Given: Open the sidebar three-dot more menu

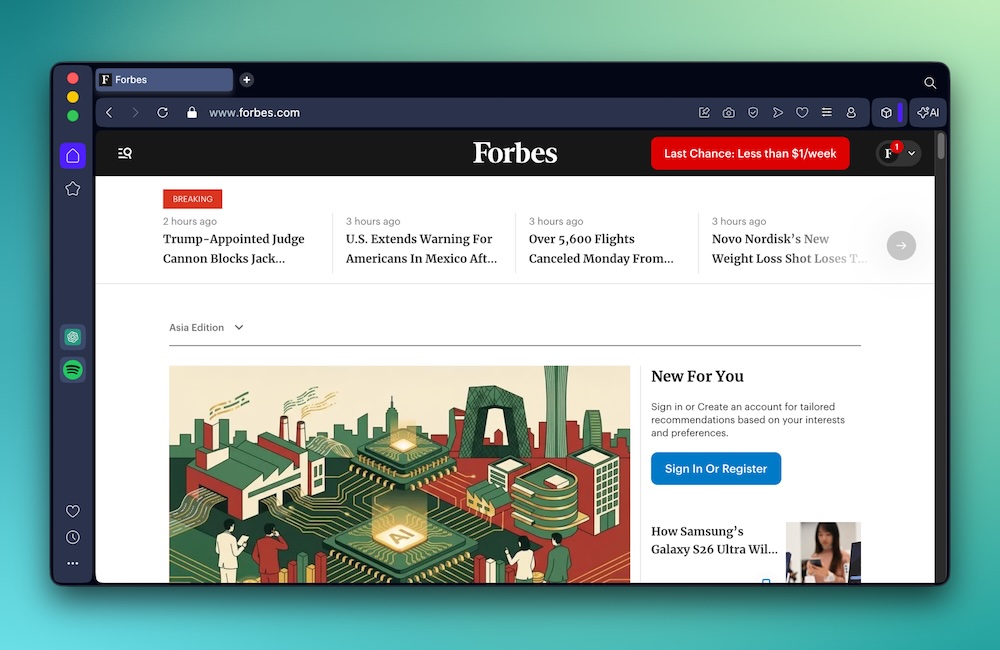Looking at the screenshot, I should click(73, 563).
